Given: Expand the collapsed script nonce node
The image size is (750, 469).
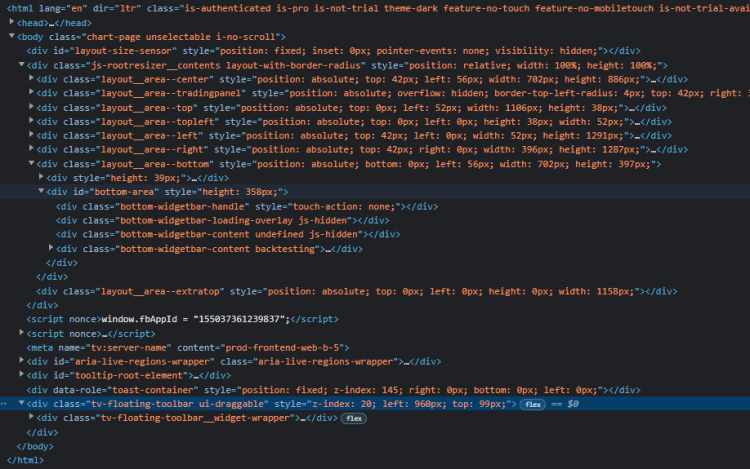Looking at the screenshot, I should coord(21,332).
